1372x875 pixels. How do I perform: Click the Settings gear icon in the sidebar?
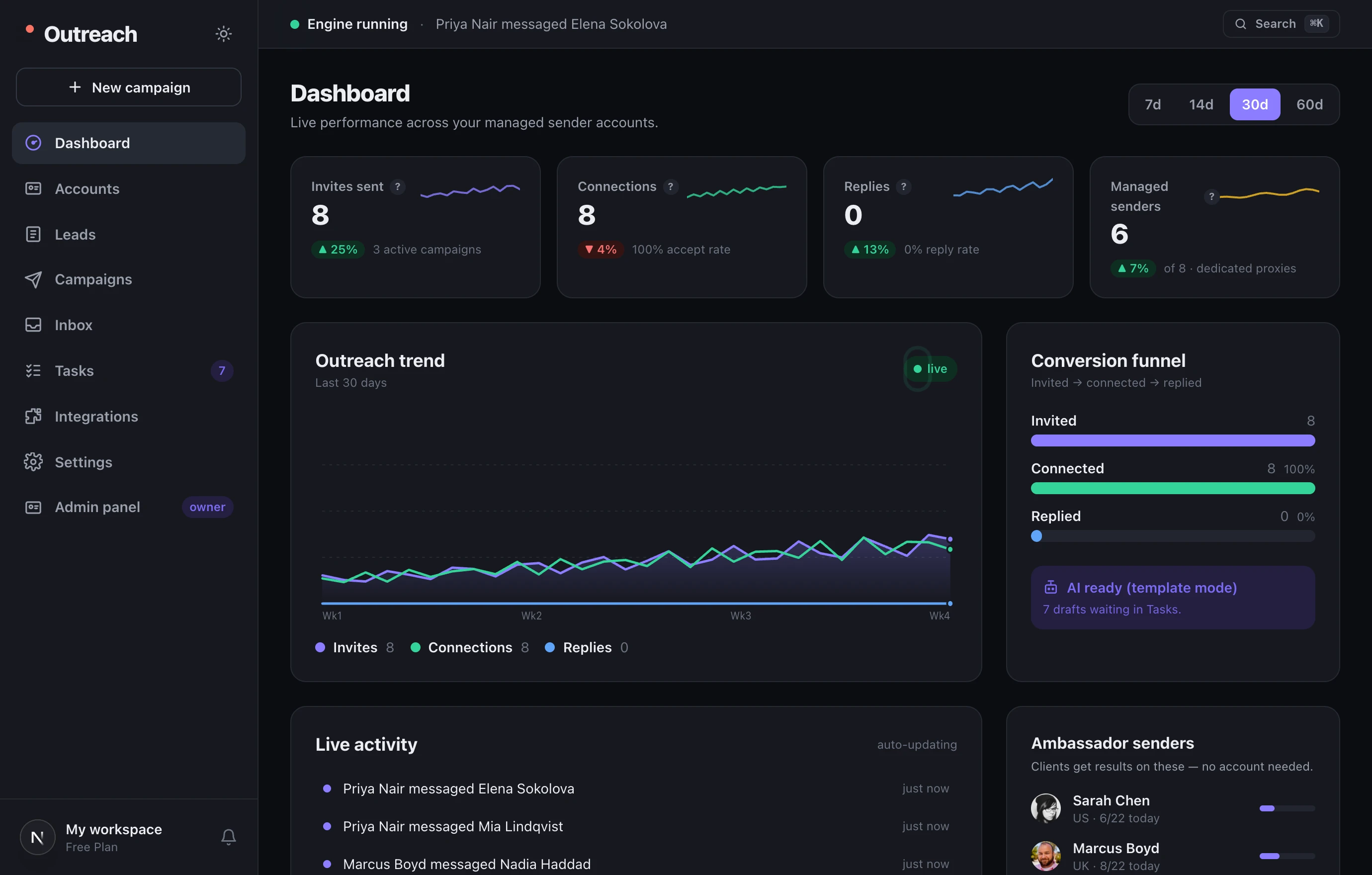(x=33, y=462)
